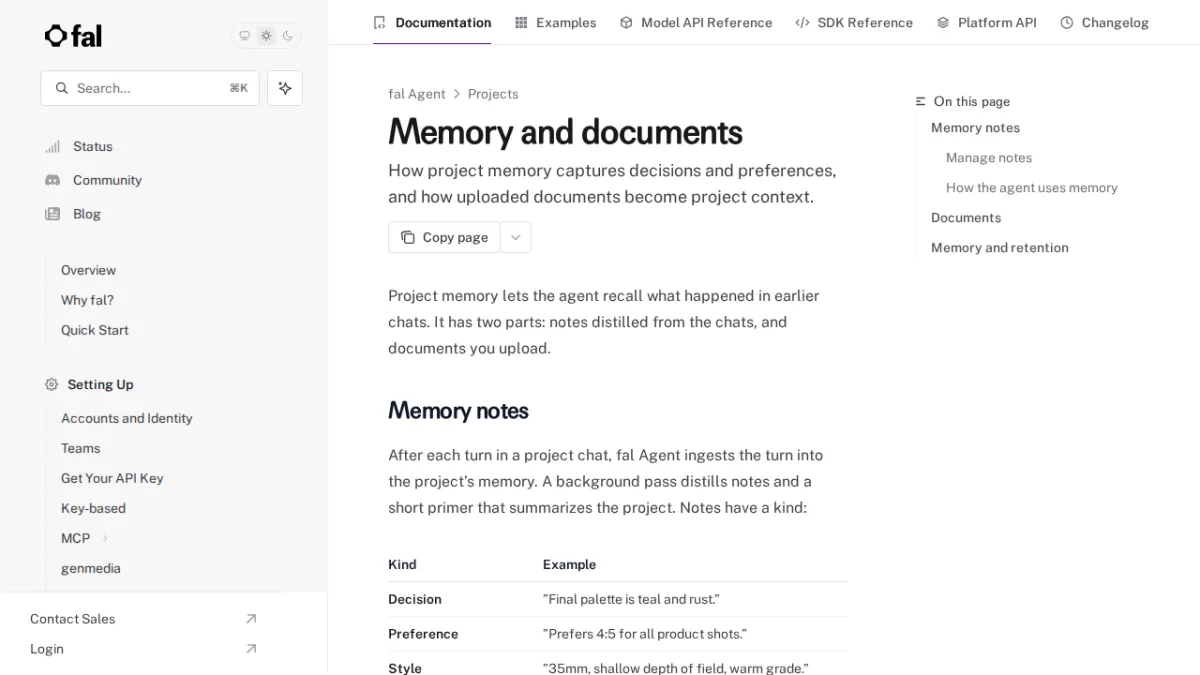Switch to Documentation tab
This screenshot has height=675, width=1200.
tap(432, 22)
